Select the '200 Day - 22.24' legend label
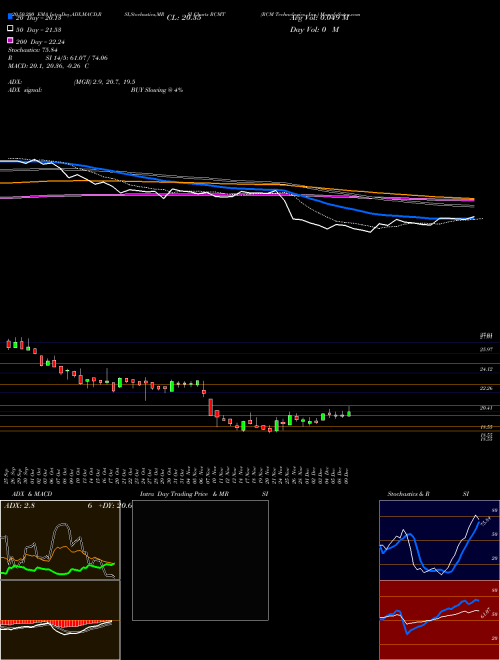The height and width of the screenshot is (660, 500). 40,42
